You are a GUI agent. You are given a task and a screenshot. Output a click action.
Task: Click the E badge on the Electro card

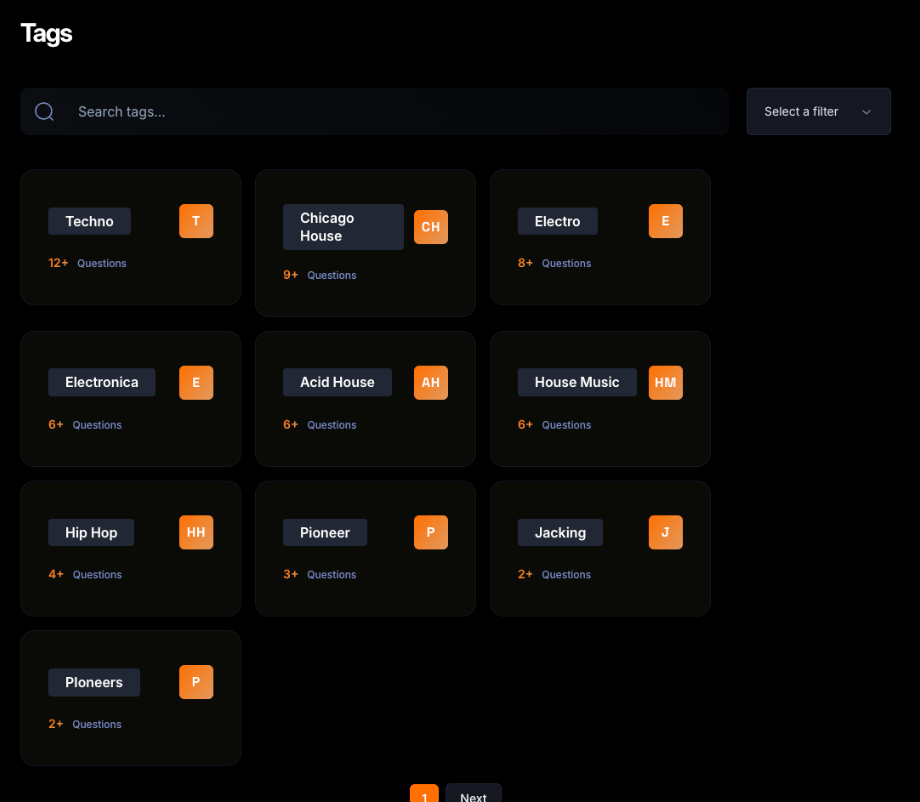point(665,221)
